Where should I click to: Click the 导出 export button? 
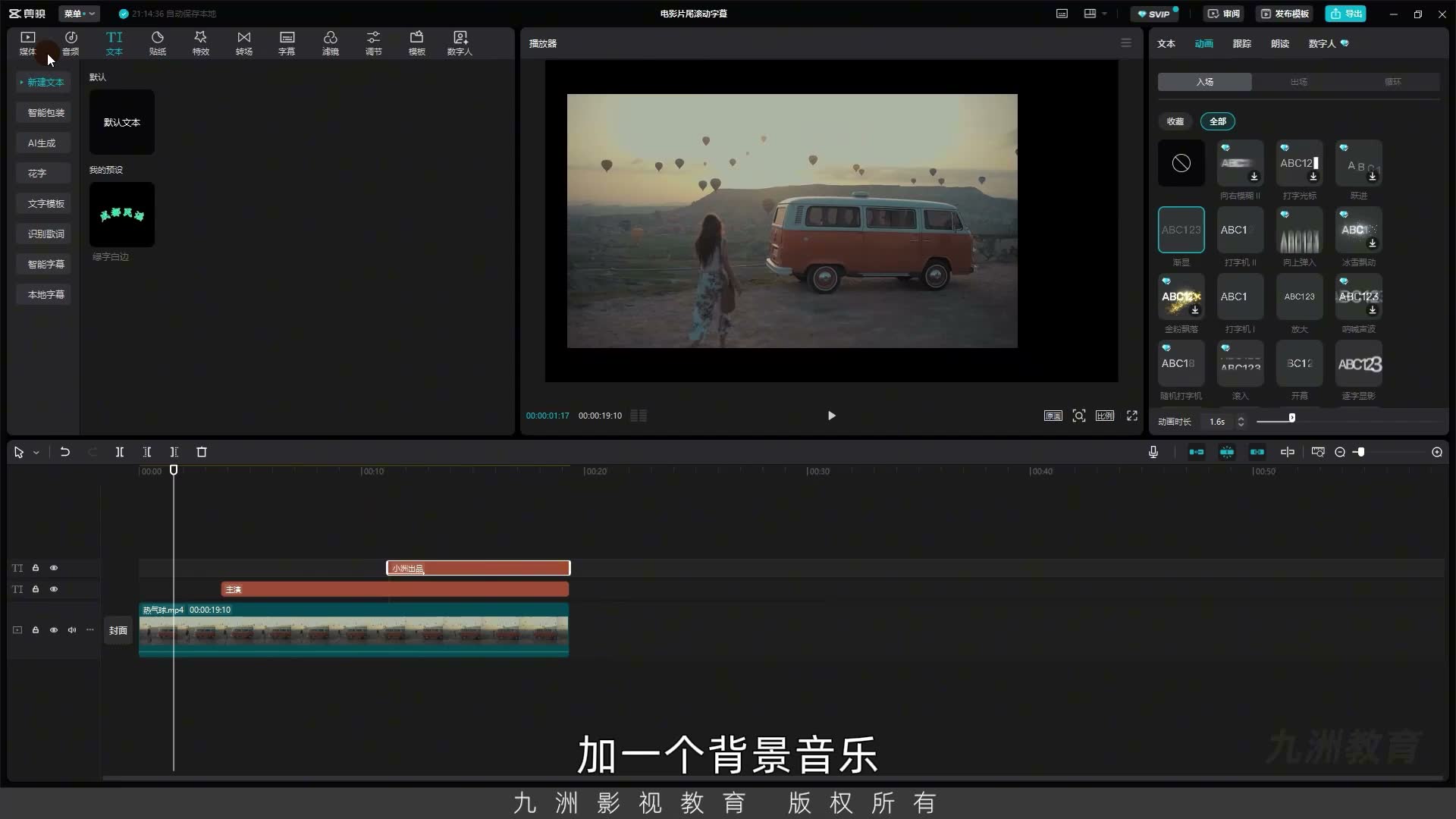[x=1347, y=14]
